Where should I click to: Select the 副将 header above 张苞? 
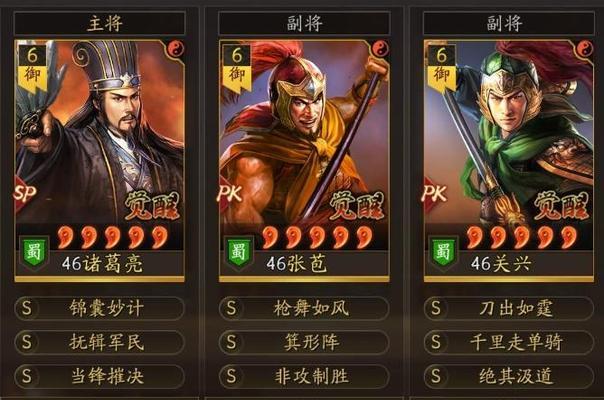click(x=304, y=23)
